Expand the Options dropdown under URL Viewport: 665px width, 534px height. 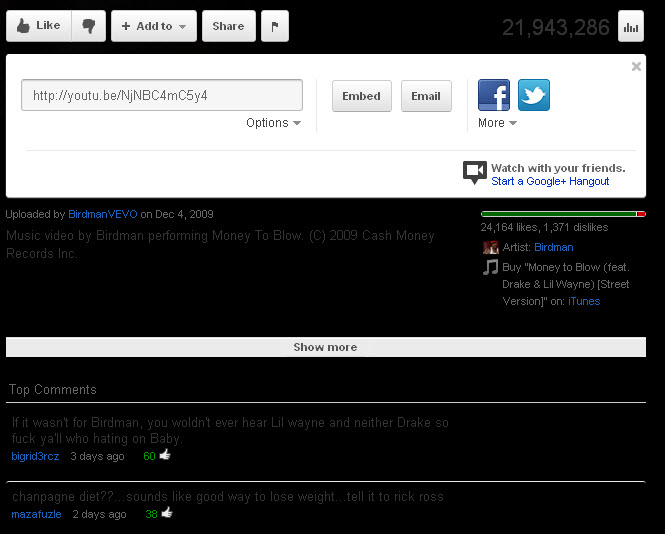273,123
